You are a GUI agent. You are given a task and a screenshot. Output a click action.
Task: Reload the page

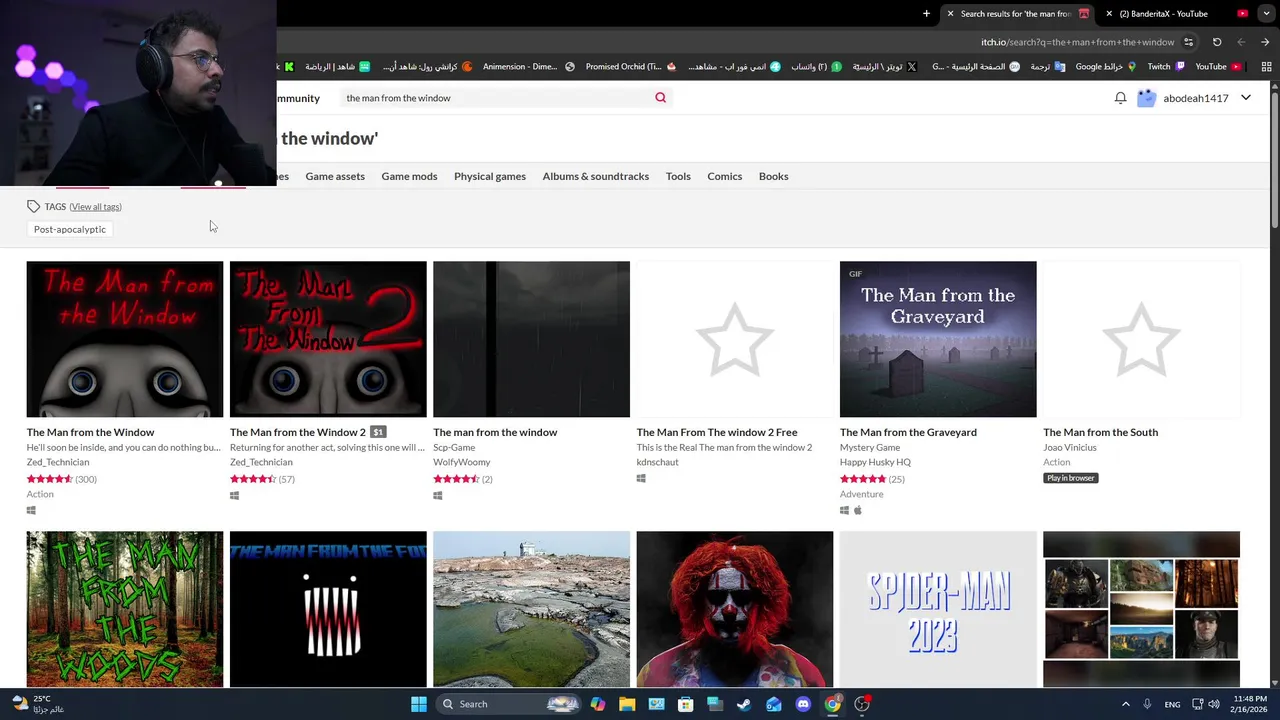pyautogui.click(x=1217, y=42)
